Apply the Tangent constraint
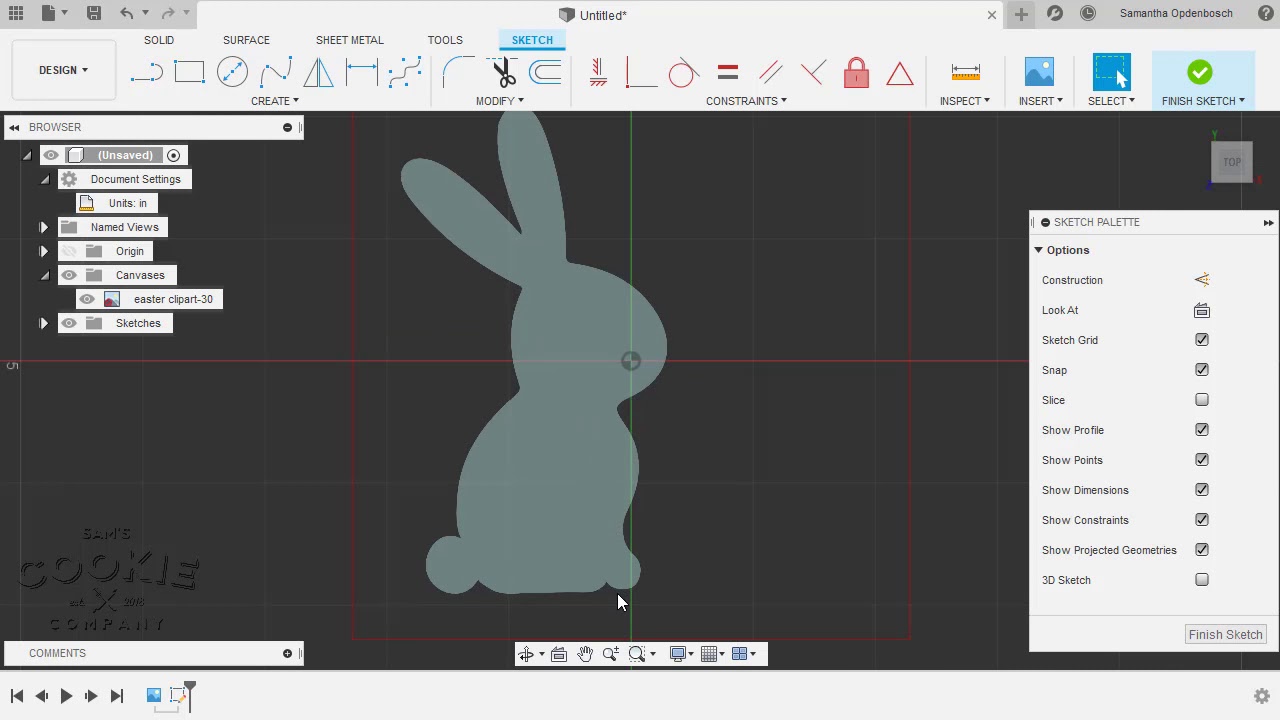The height and width of the screenshot is (720, 1280). pos(684,72)
